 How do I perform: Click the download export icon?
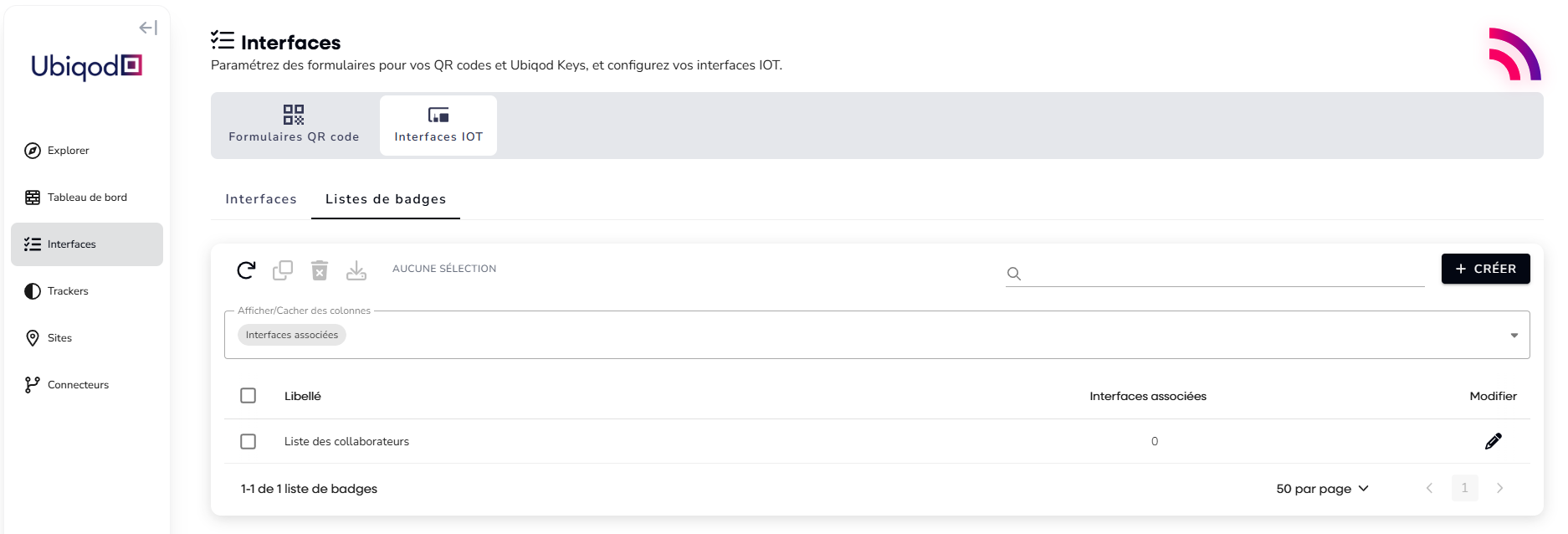point(356,270)
